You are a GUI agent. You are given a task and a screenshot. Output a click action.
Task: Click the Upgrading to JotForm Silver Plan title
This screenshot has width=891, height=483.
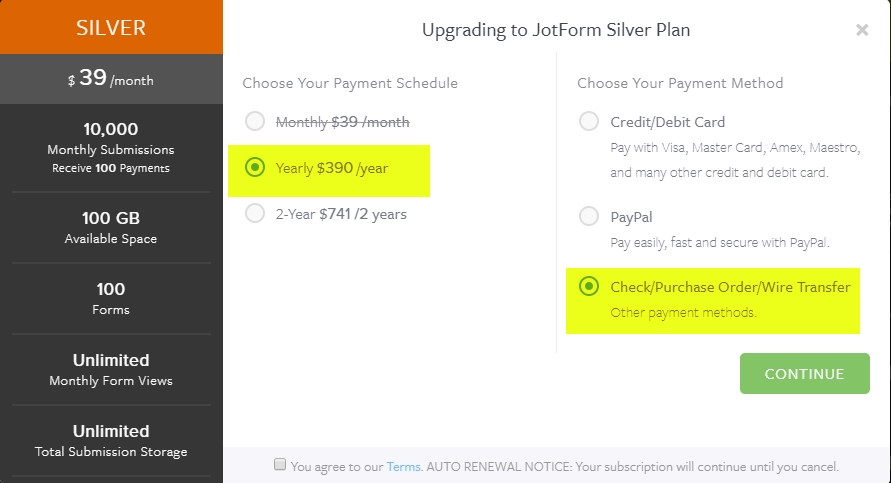[556, 30]
